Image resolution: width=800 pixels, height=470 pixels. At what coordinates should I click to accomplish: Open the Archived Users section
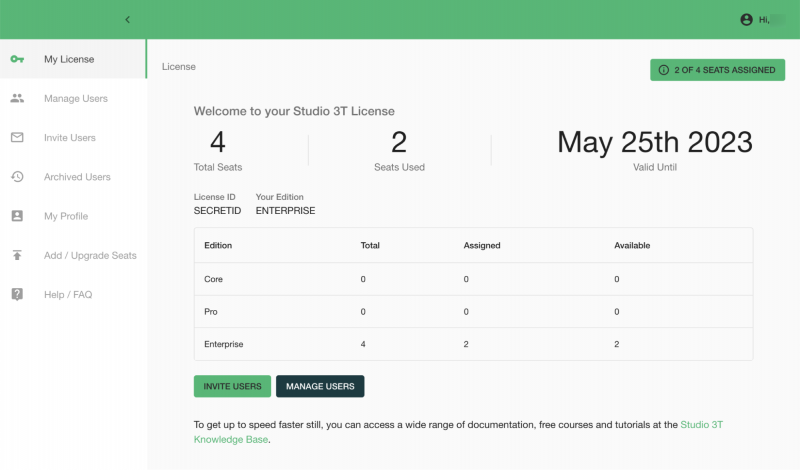click(x=73, y=177)
